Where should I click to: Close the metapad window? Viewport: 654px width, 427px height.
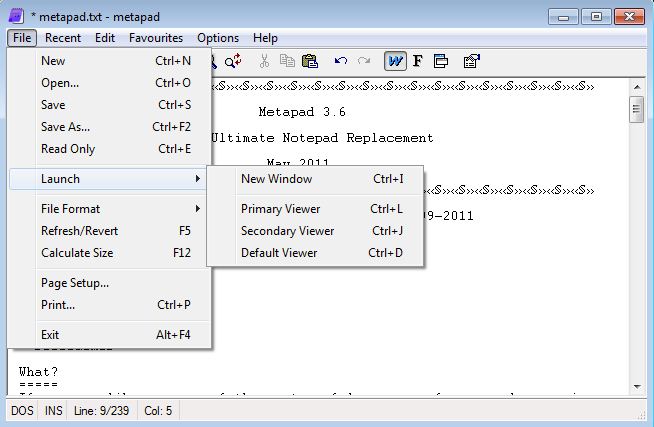[629, 17]
